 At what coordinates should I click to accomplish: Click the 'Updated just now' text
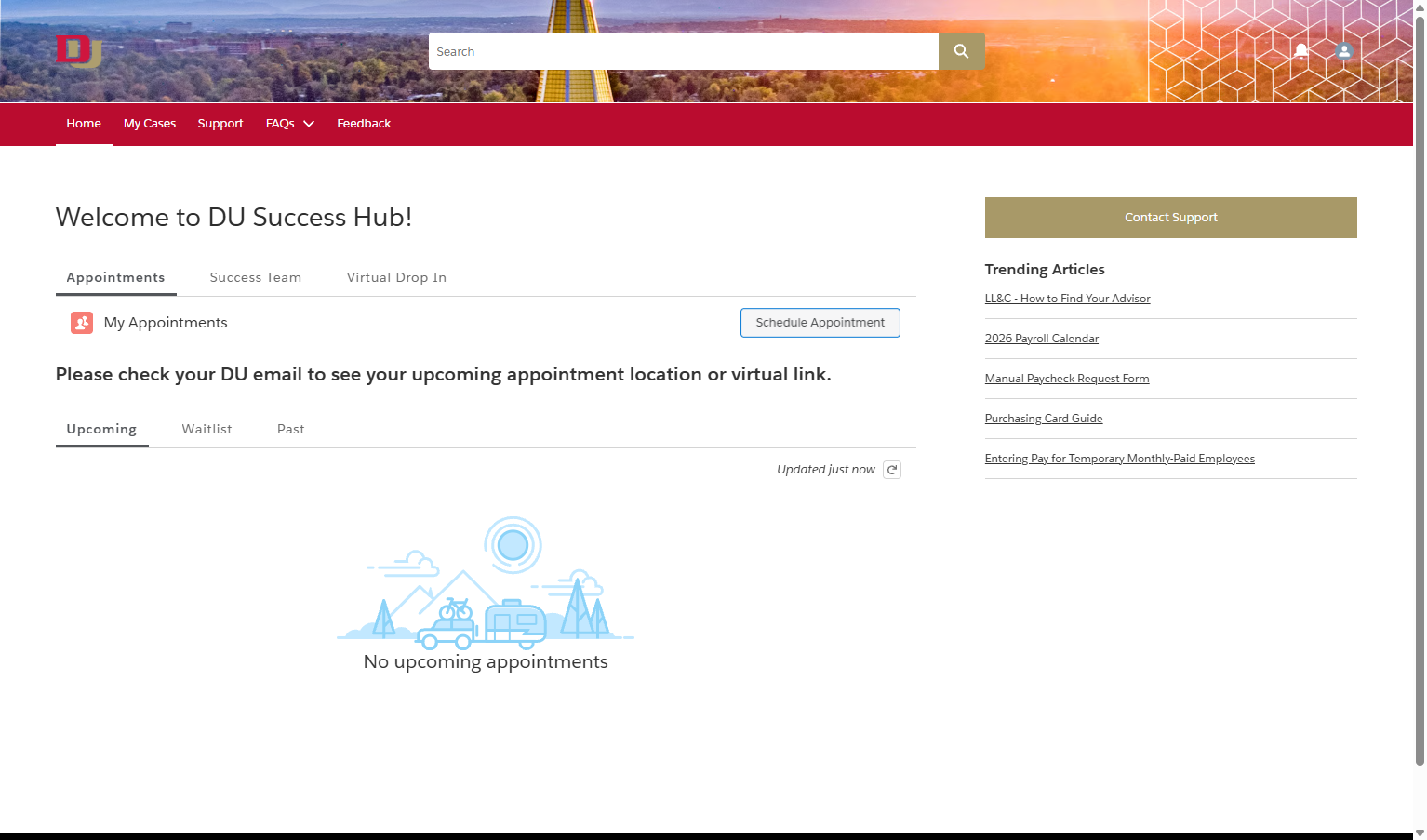pos(826,470)
